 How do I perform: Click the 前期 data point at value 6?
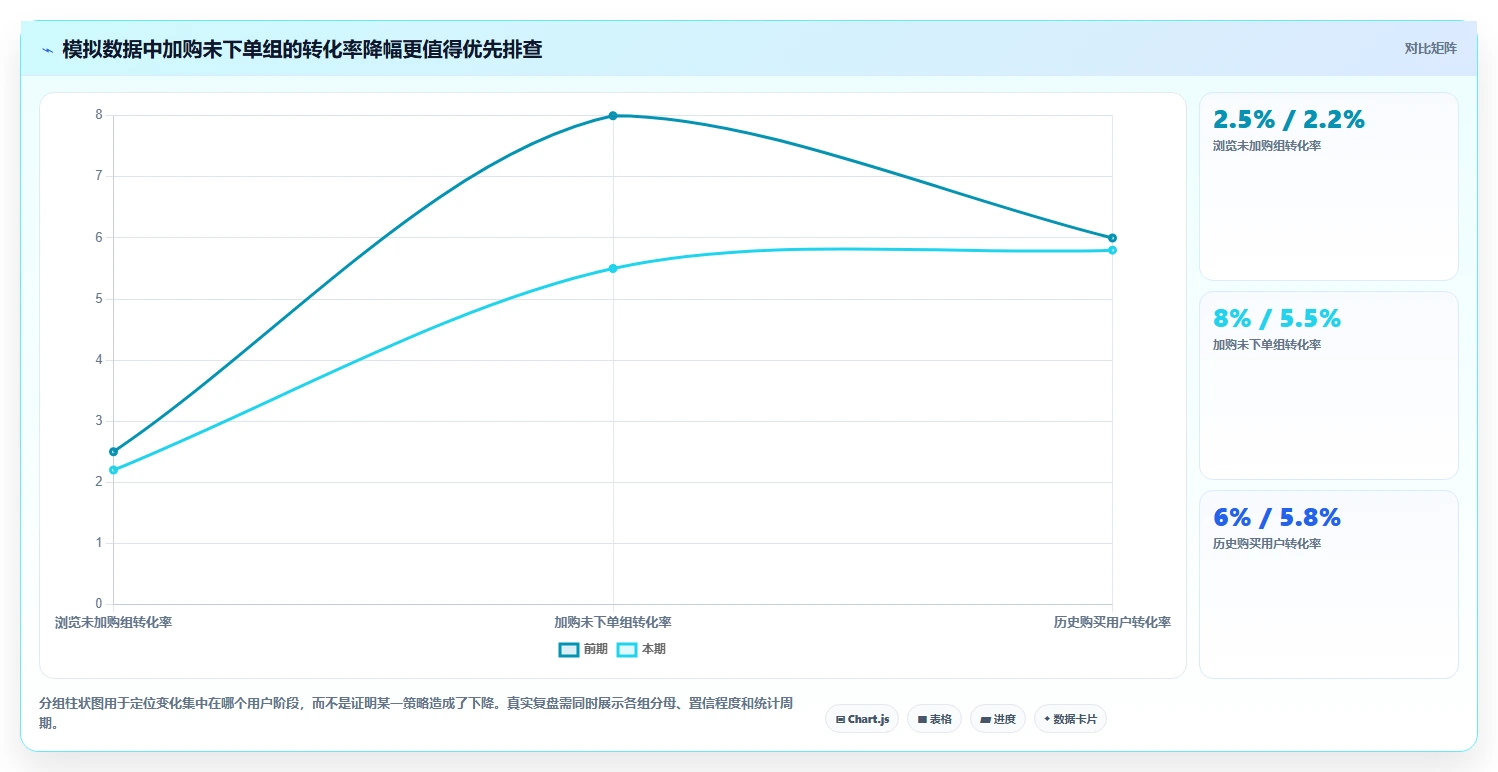pyautogui.click(x=1112, y=238)
